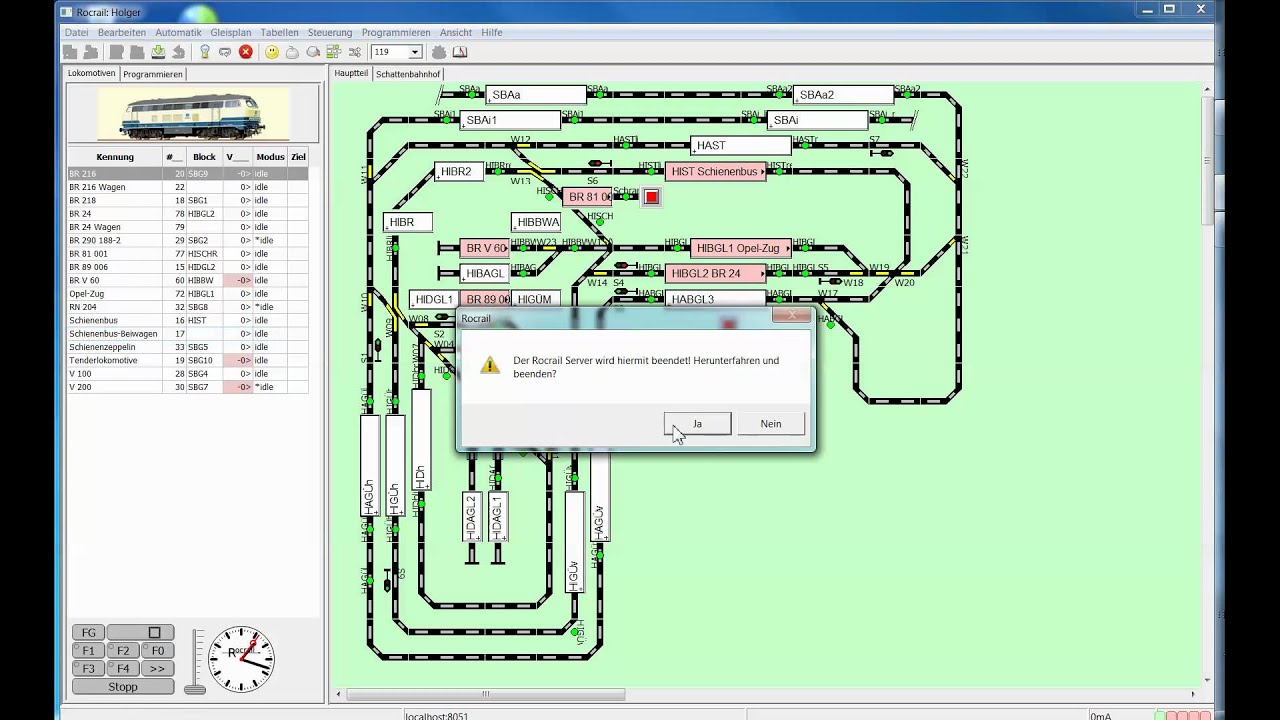Click the first gray toolbar icon on left
Screen dimensions: 1280x720
[x=72, y=52]
